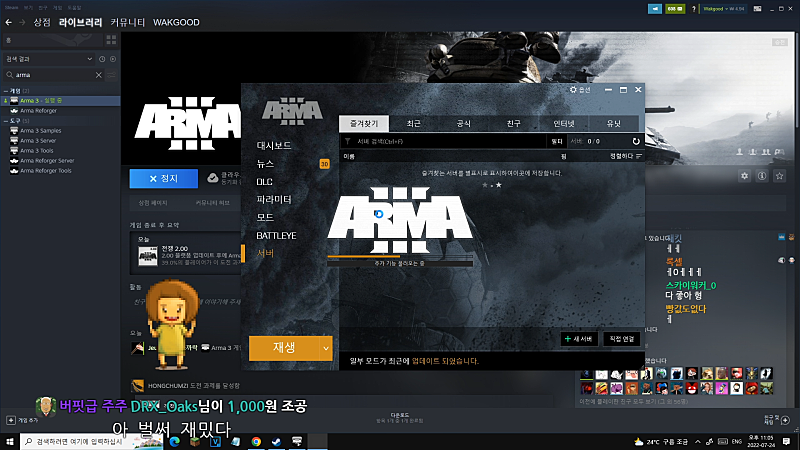Click the recent activity clock icon in library
This screenshot has height=450, width=800.
102,59
